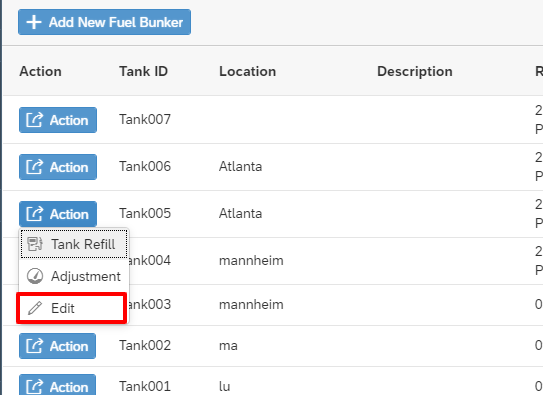This screenshot has width=543, height=395.
Task: Click the Atlanta location for Tank006
Action: (x=240, y=167)
